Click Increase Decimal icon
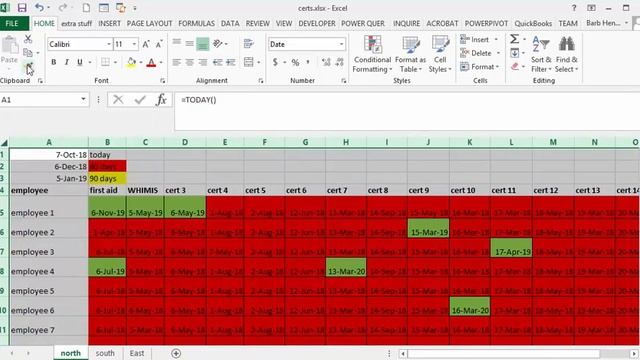The height and width of the screenshot is (360, 640). click(x=326, y=62)
